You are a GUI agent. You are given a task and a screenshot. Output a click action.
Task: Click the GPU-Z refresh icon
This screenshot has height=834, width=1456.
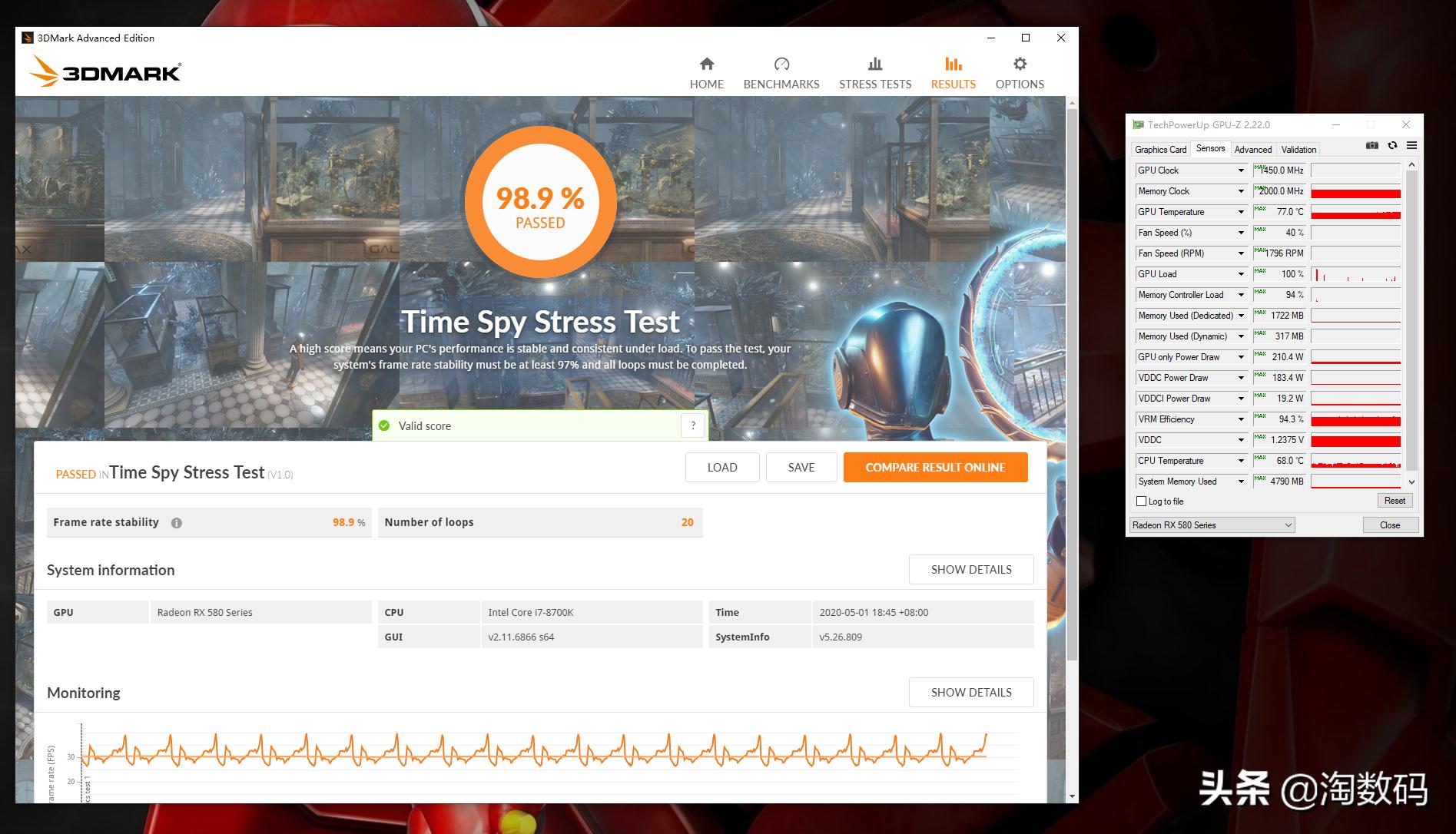1391,146
